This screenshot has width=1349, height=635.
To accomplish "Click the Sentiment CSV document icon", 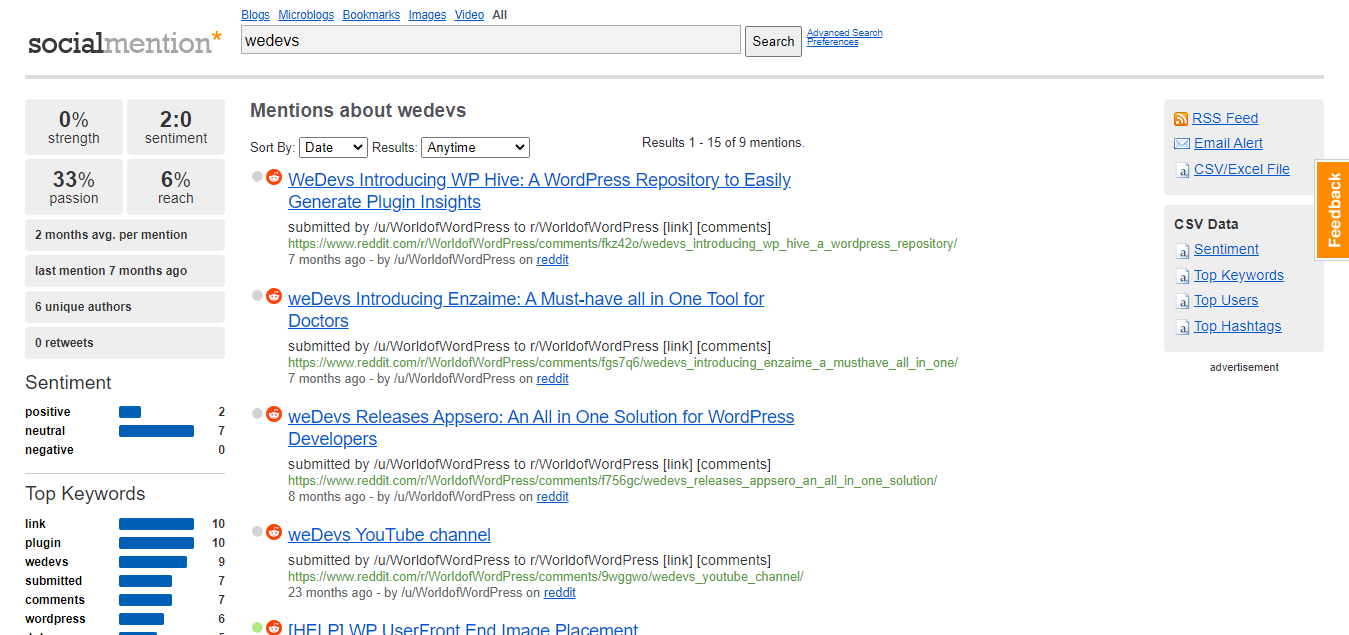I will pos(1182,250).
